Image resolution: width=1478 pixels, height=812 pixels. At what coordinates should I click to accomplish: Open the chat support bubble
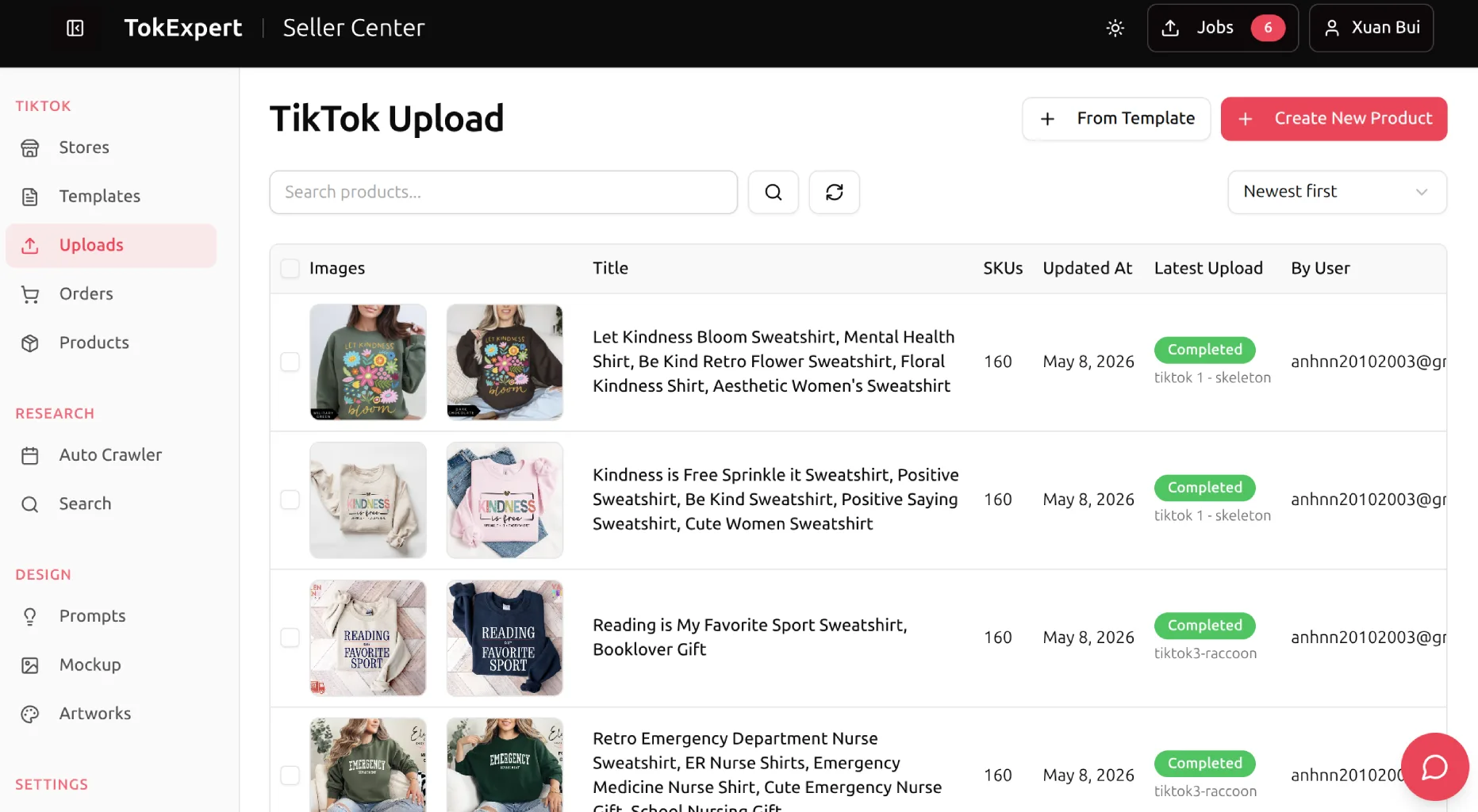click(1434, 767)
